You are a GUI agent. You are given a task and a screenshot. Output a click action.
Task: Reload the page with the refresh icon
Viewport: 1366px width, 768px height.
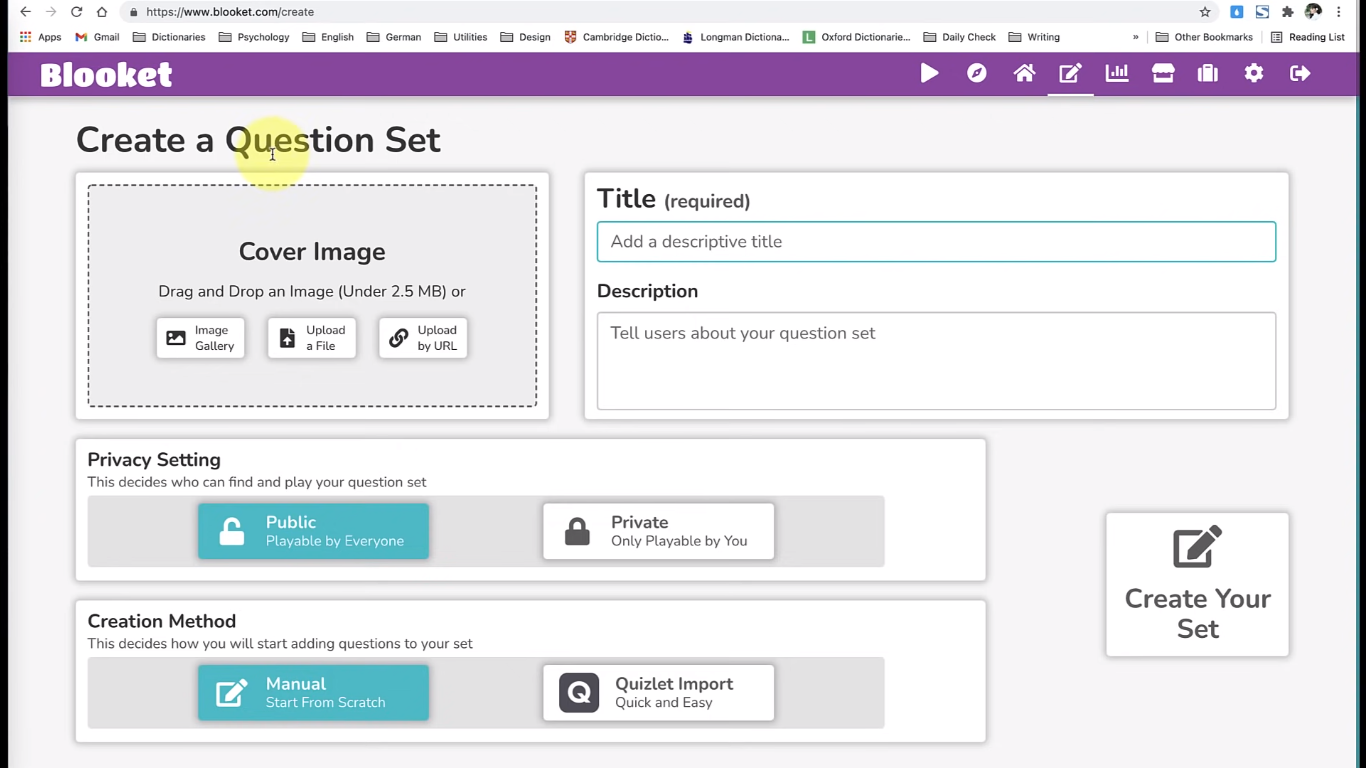[x=76, y=12]
